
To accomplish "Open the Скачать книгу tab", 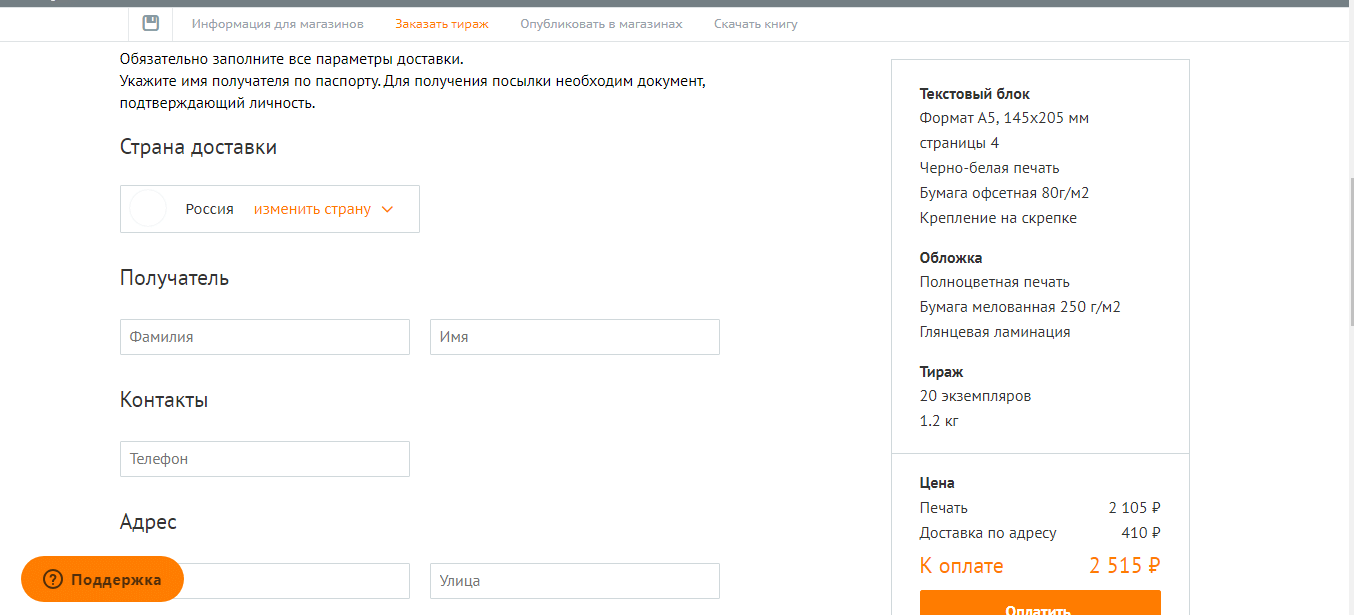I will 755,24.
